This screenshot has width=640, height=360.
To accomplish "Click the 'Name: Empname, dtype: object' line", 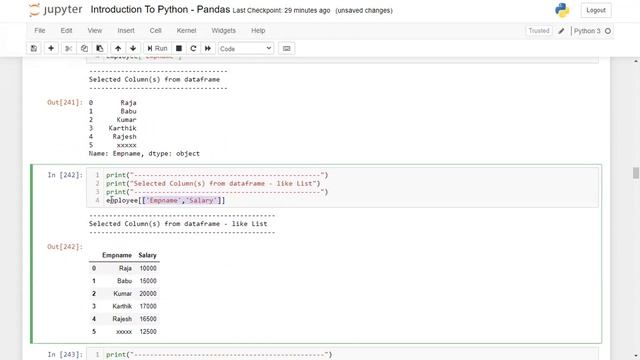I will coord(144,153).
